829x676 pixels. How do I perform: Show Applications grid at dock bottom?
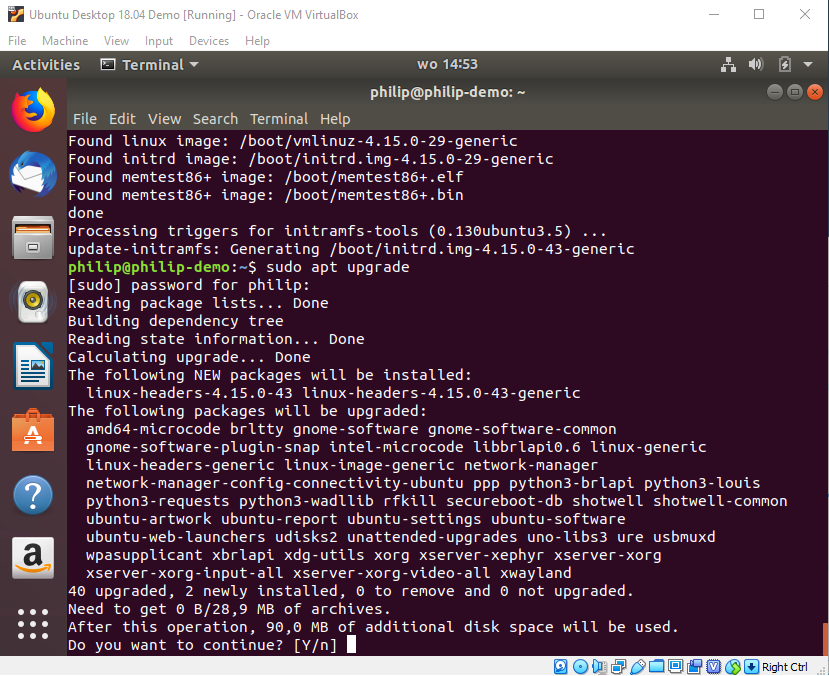(33, 624)
